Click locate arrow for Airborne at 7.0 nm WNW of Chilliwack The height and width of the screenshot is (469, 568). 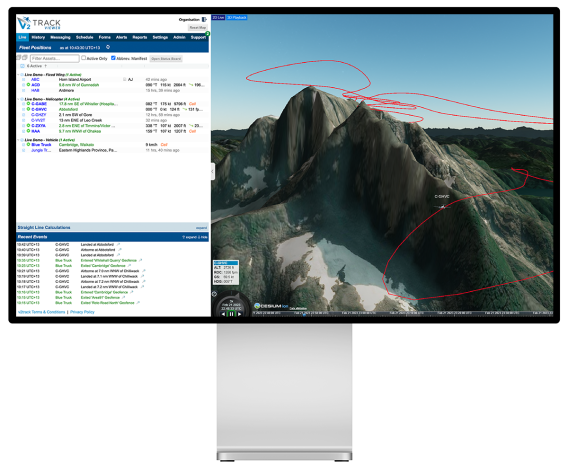pos(143,271)
